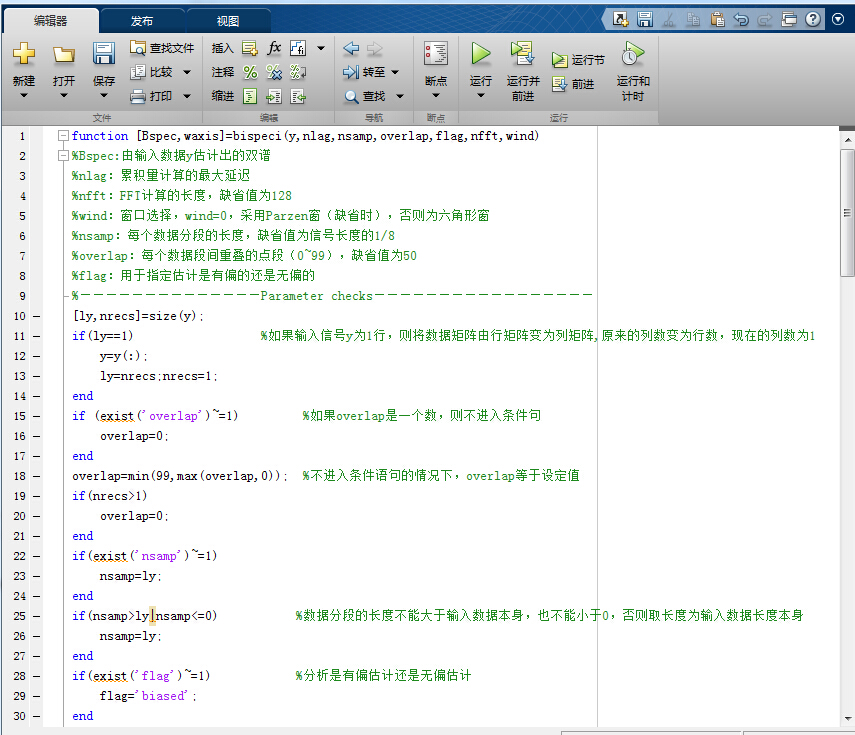Viewport: 855px width, 735px height.
Task: Open file using the folder icon
Action: (x=64, y=55)
